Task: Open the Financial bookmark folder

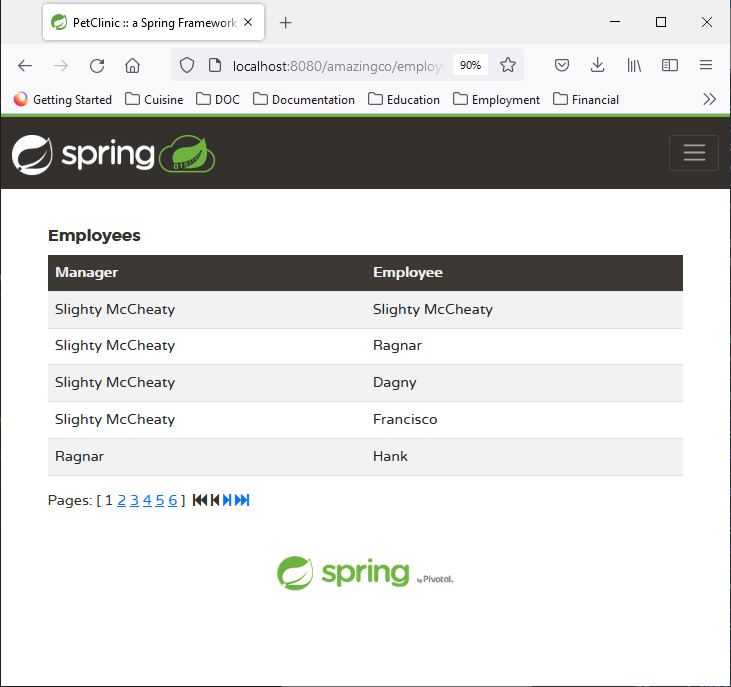Action: point(586,100)
